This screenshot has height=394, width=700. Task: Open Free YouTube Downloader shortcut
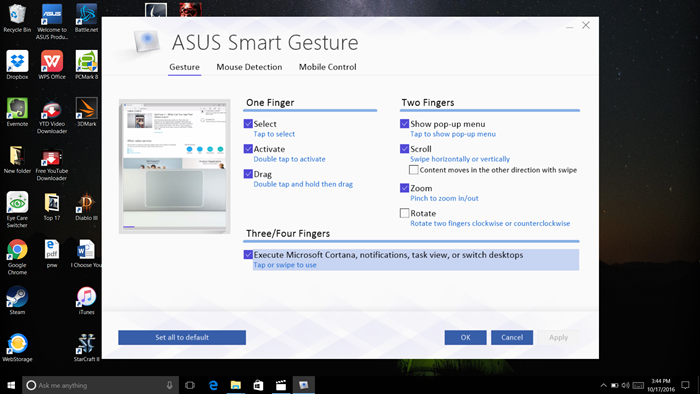click(x=52, y=163)
